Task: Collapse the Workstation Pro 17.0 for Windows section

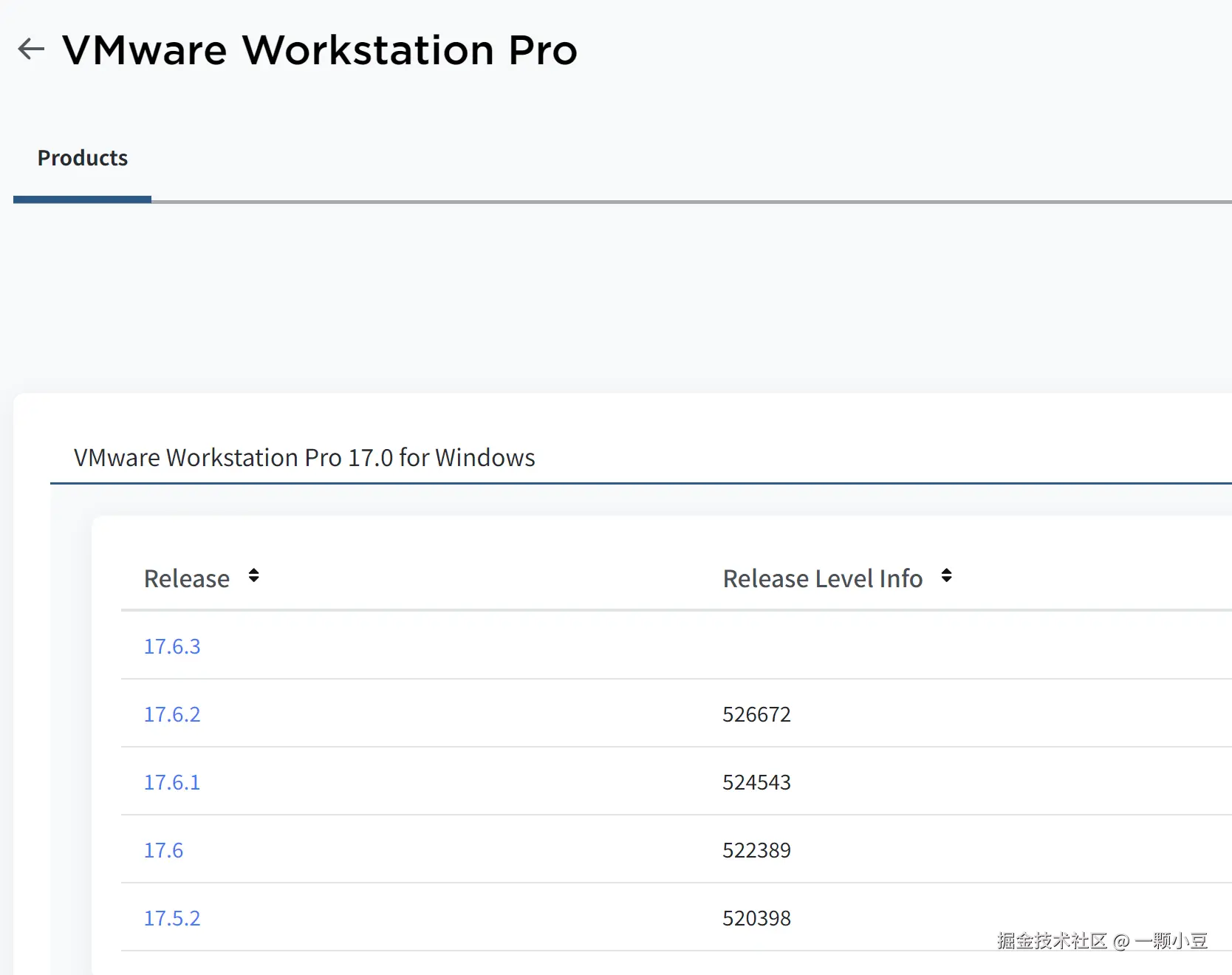Action: [304, 458]
